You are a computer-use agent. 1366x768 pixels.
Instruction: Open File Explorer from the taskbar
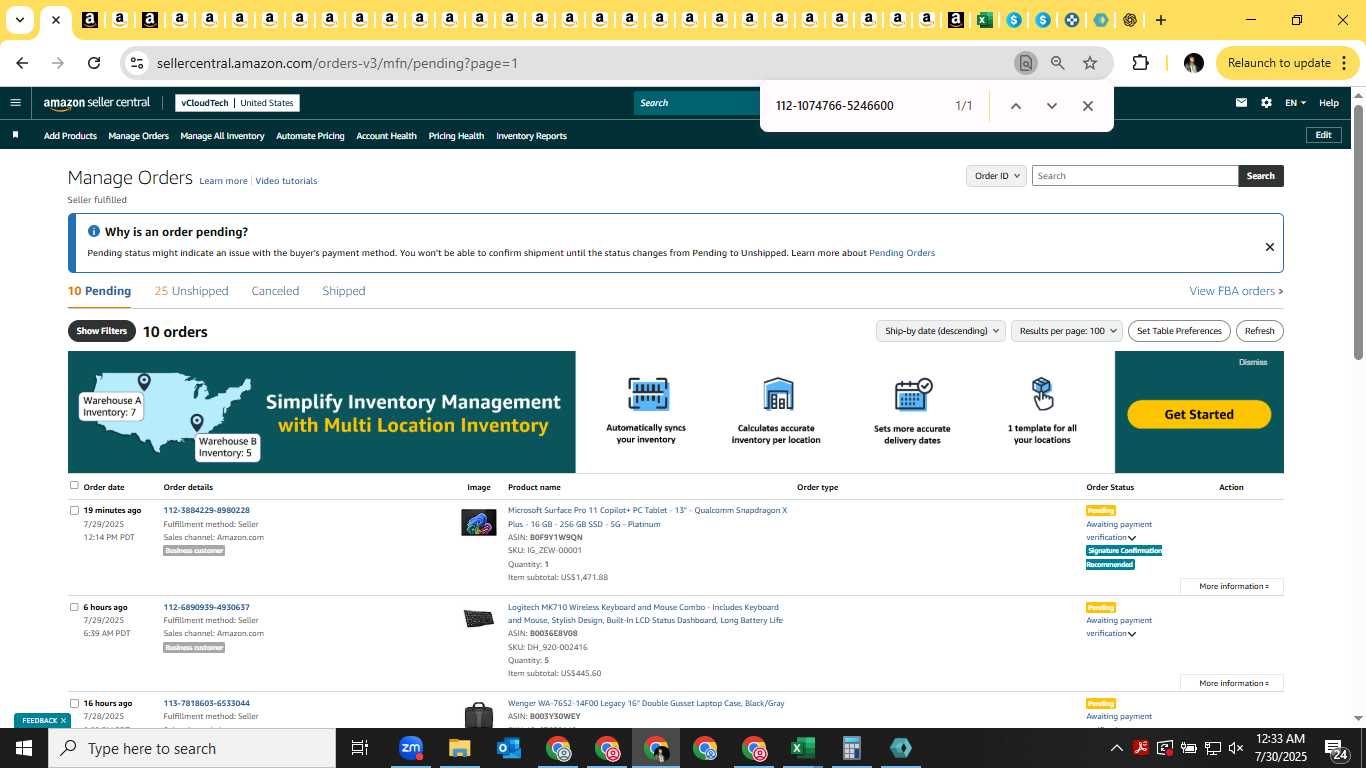click(459, 748)
